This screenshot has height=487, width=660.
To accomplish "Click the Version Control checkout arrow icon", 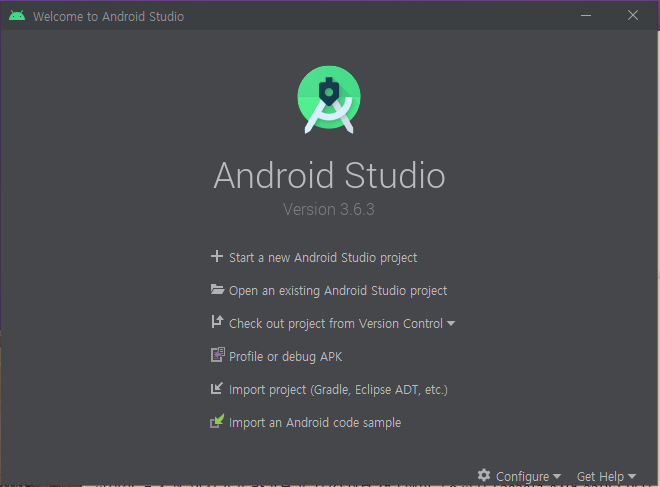I will tap(217, 322).
